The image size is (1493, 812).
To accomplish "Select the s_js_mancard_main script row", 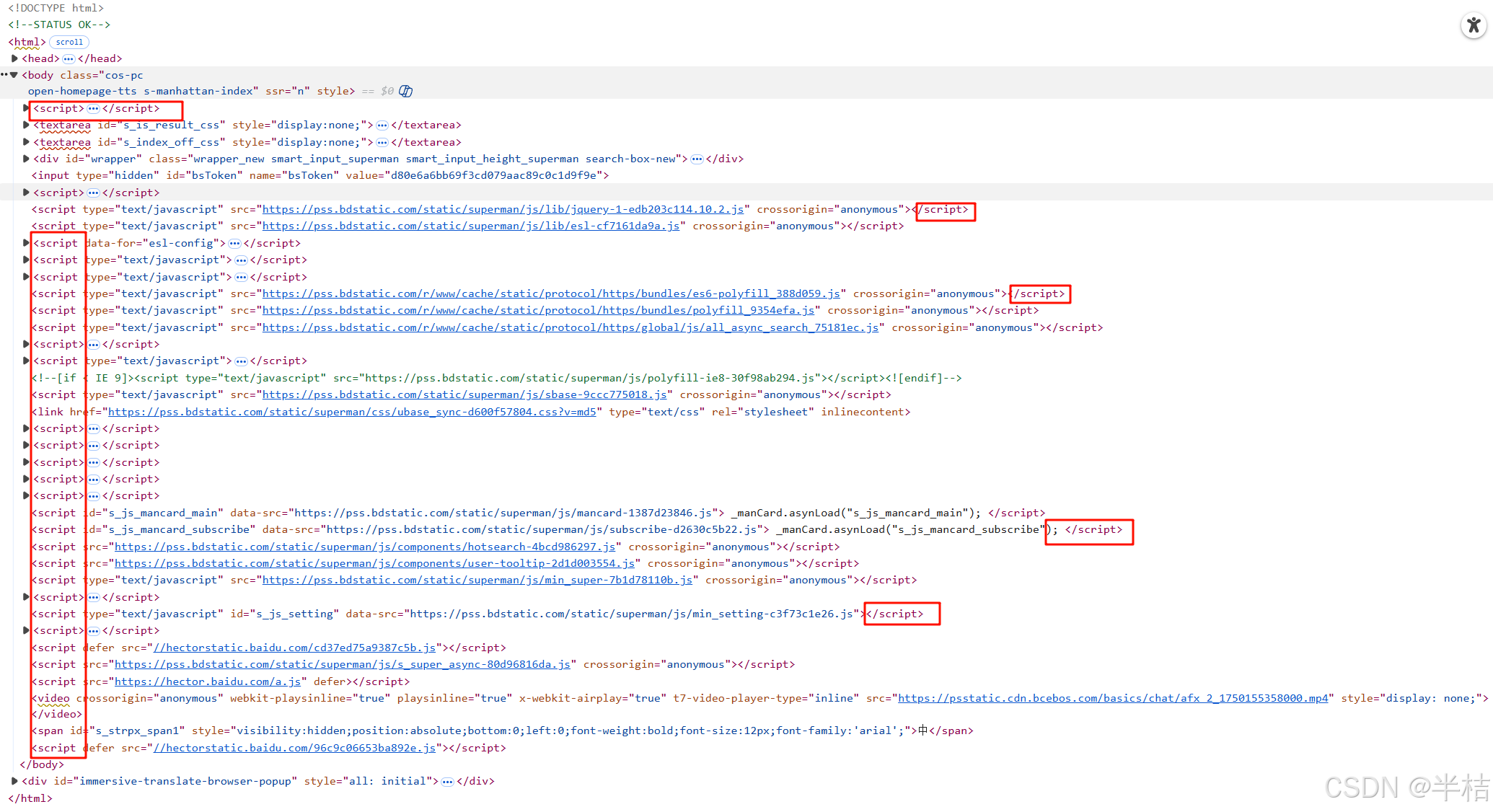I will pos(538,513).
